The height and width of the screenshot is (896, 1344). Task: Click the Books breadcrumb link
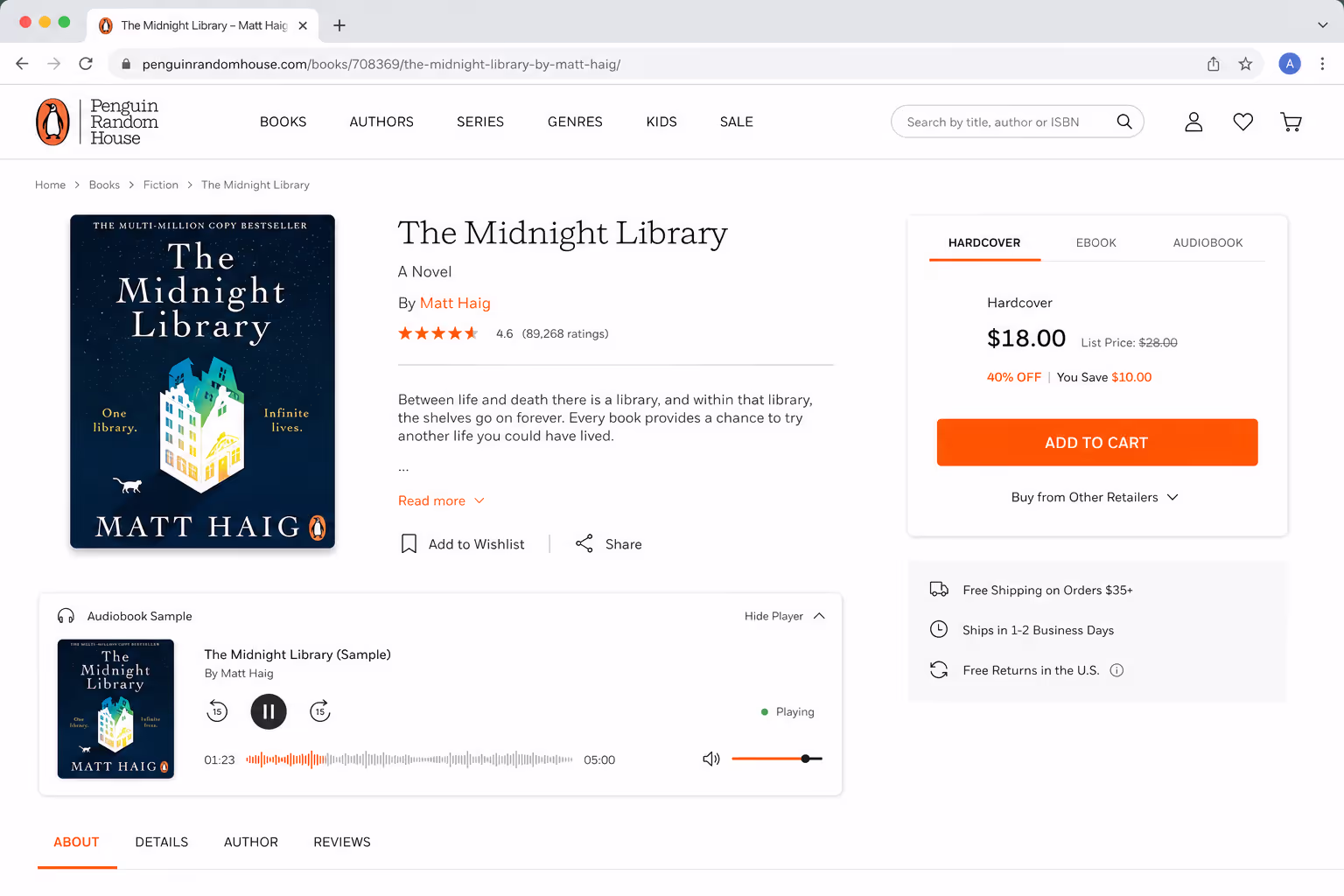(x=104, y=185)
